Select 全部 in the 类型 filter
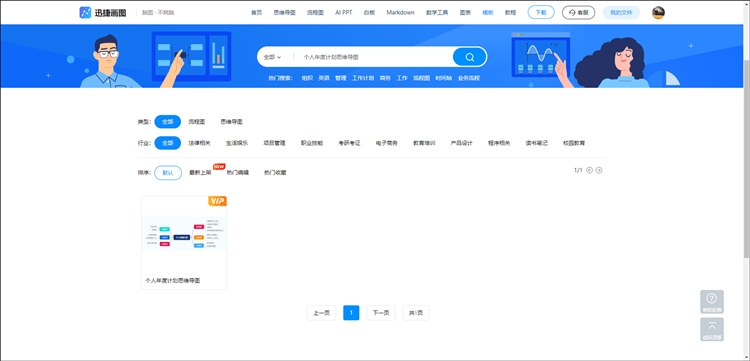Viewport: 750px width, 361px height. (x=167, y=122)
